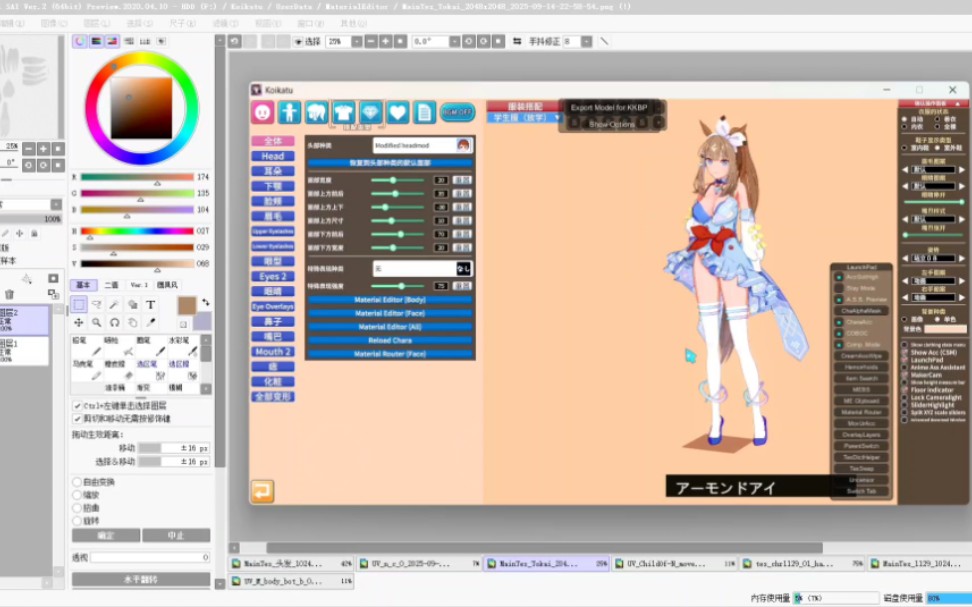Open the special face type selector showing 无
The width and height of the screenshot is (972, 607).
pyautogui.click(x=422, y=268)
